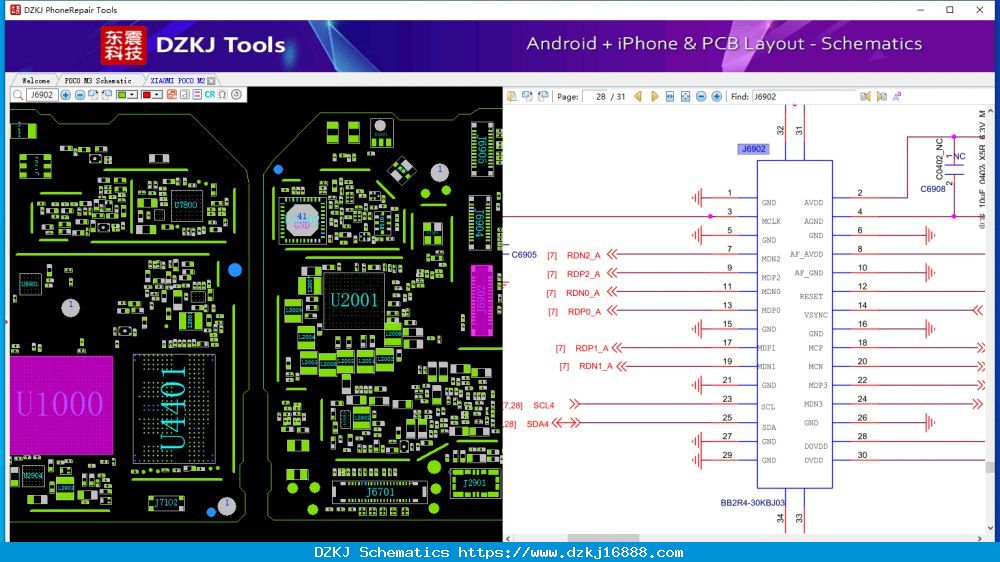Click the J7102 component on PCB
This screenshot has width=1000, height=562.
tap(166, 503)
